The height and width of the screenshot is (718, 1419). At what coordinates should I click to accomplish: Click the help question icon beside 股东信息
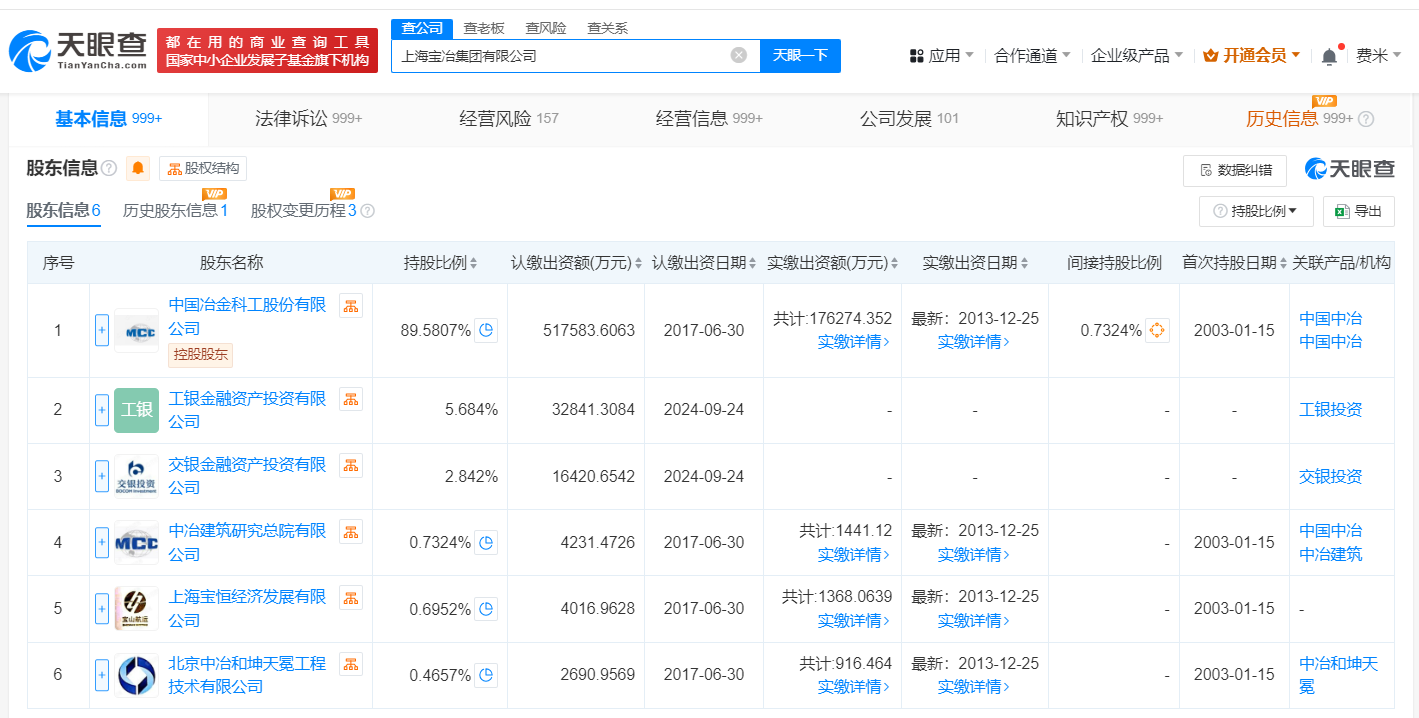(109, 168)
